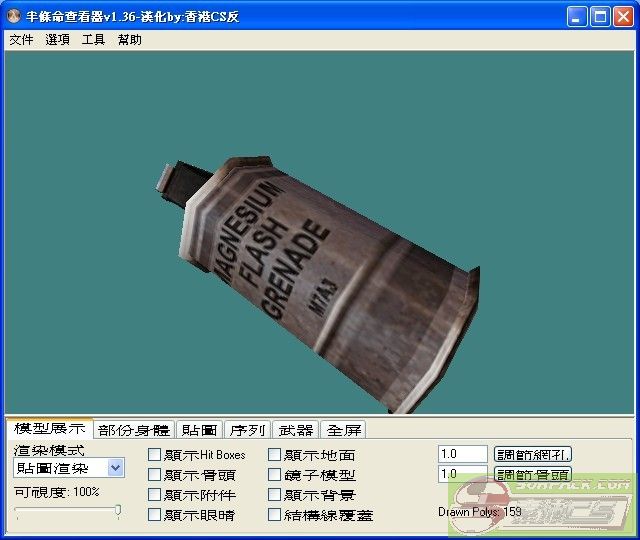
Task: Expand the 渲染模式 render mode dropdown
Action: pyautogui.click(x=116, y=467)
